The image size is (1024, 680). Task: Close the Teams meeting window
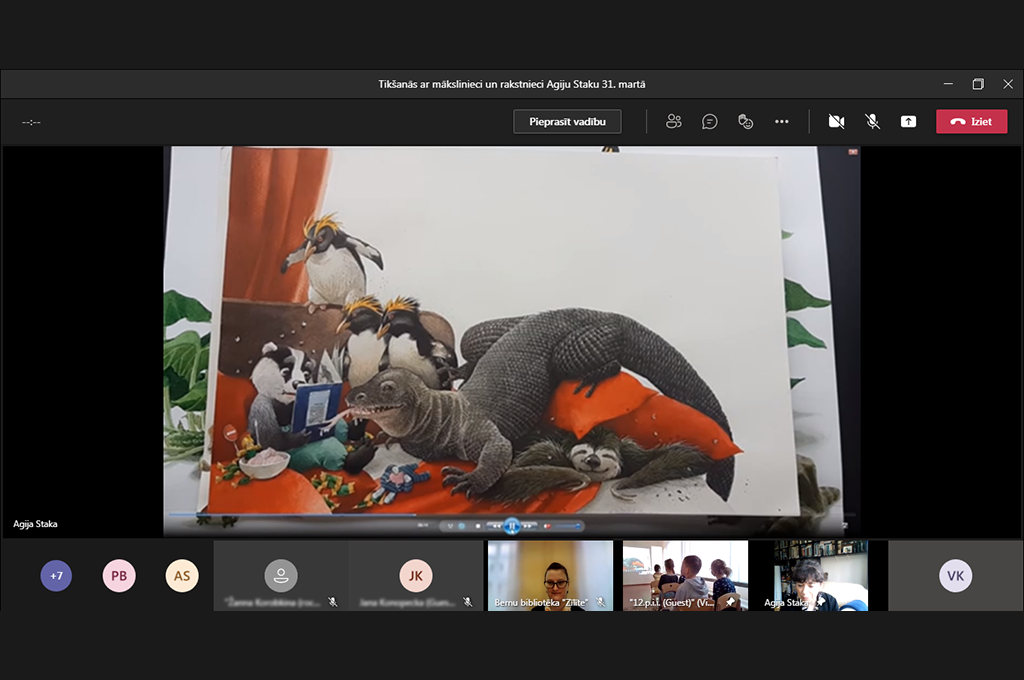[x=1008, y=84]
